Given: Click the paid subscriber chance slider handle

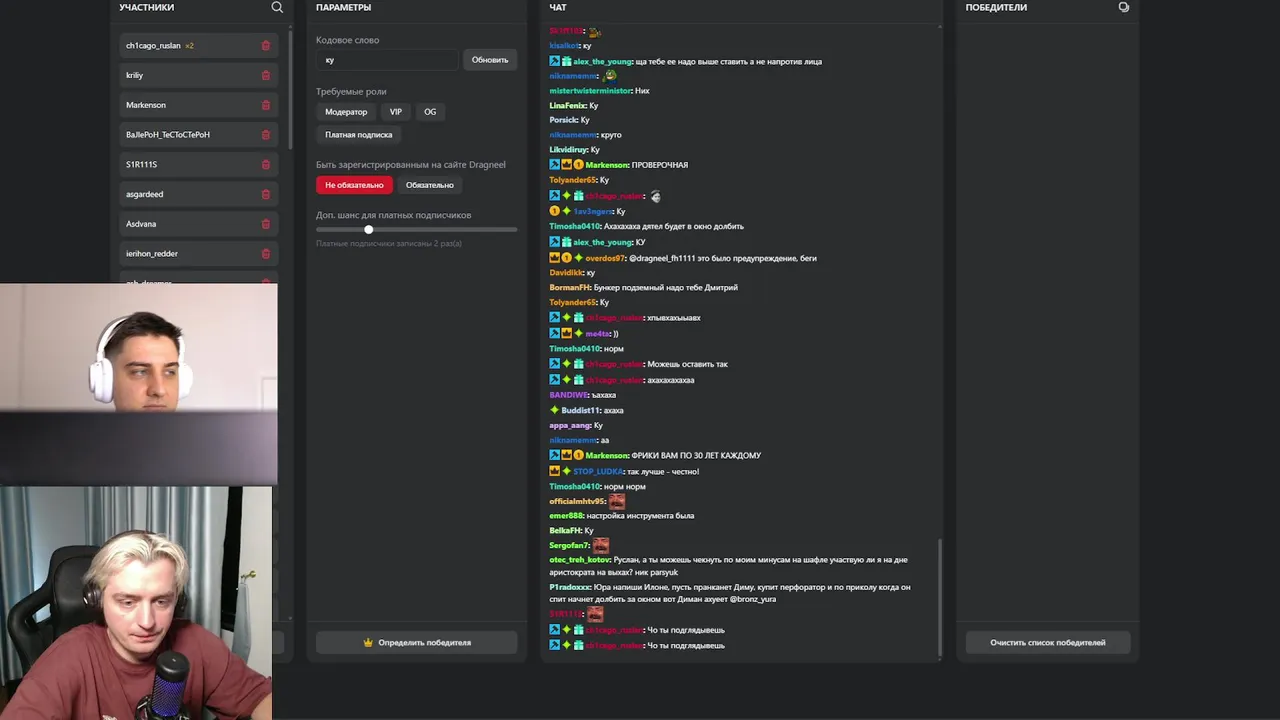Looking at the screenshot, I should click(x=369, y=229).
